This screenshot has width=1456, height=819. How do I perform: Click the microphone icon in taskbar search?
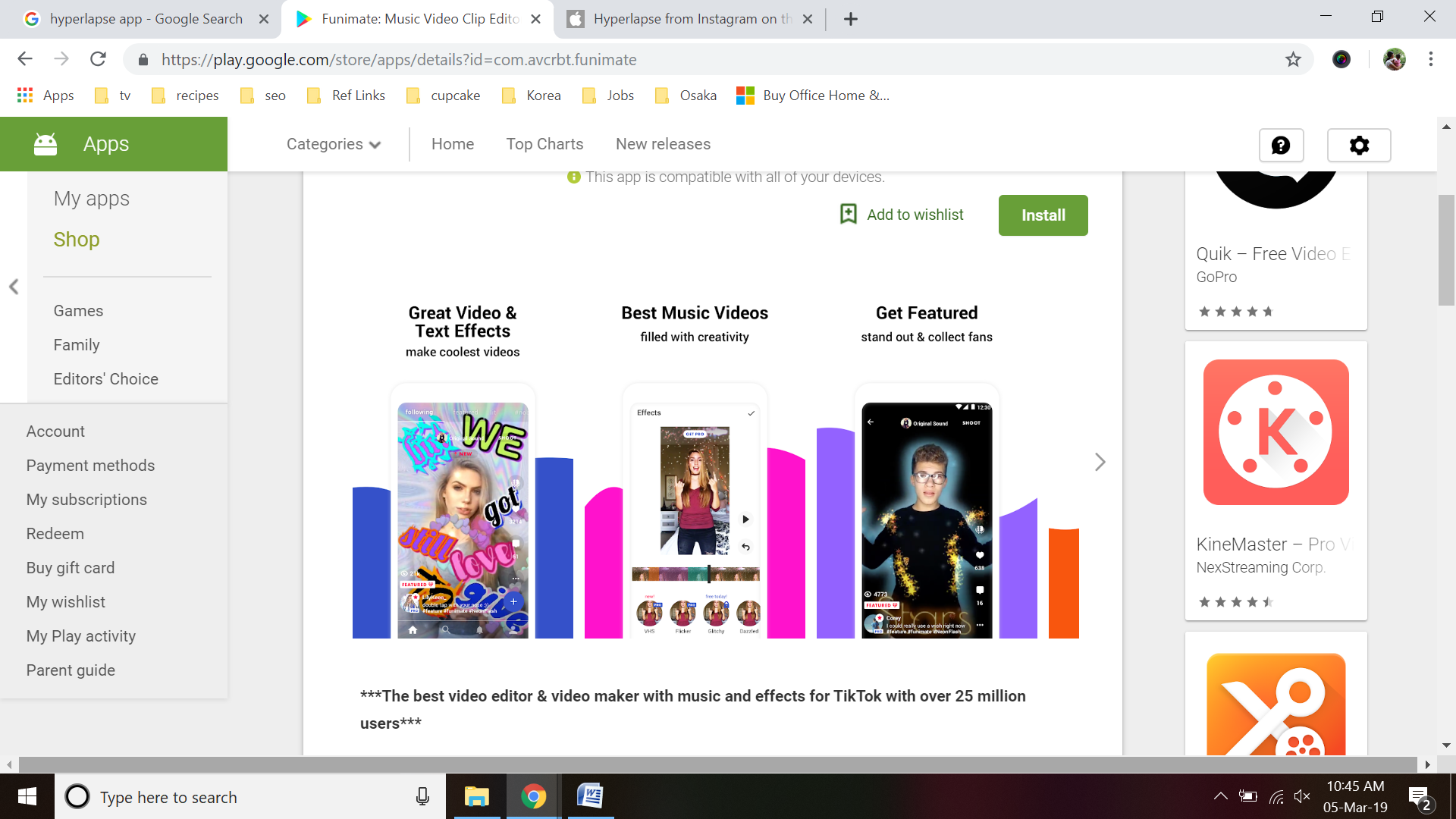[422, 796]
